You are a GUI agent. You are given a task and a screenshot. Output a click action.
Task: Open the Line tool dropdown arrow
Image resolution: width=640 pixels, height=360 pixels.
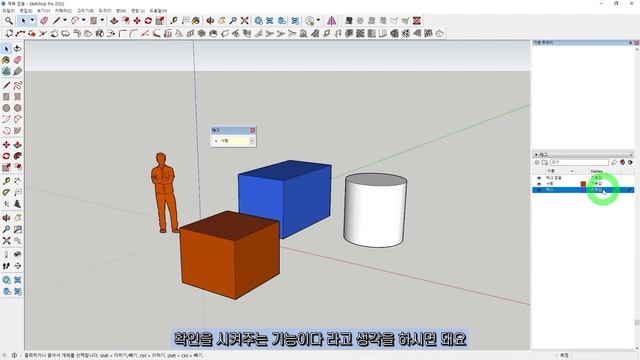(64, 20)
